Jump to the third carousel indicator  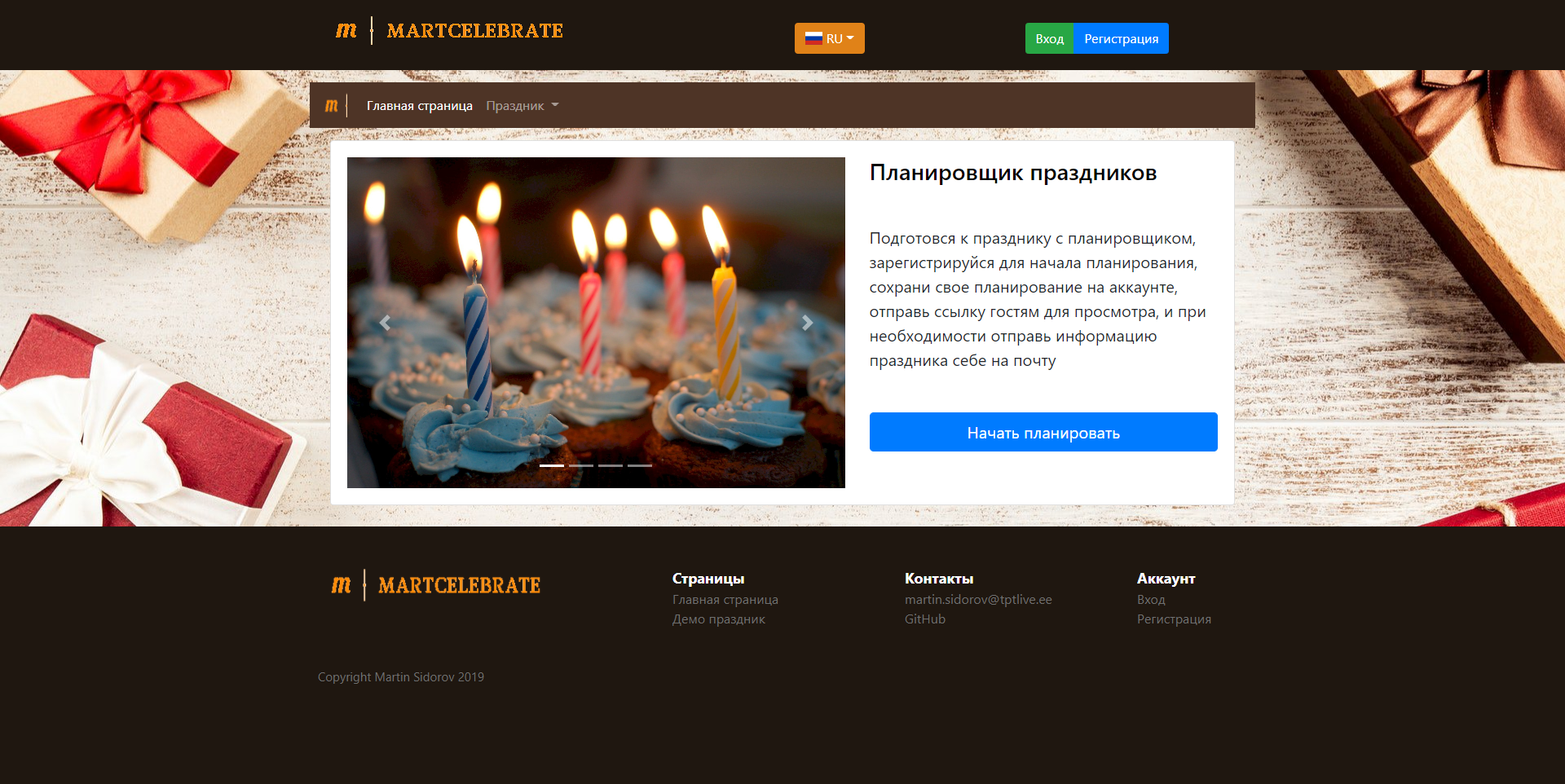(x=611, y=465)
